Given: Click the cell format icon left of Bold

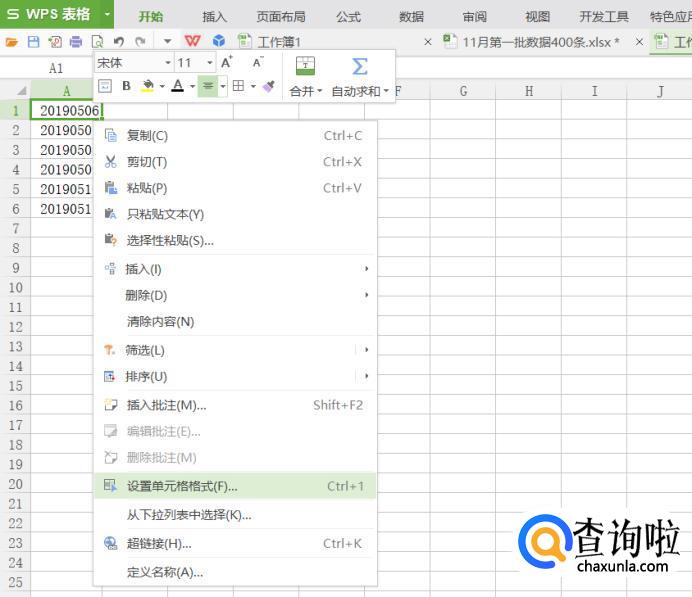Looking at the screenshot, I should (105, 86).
